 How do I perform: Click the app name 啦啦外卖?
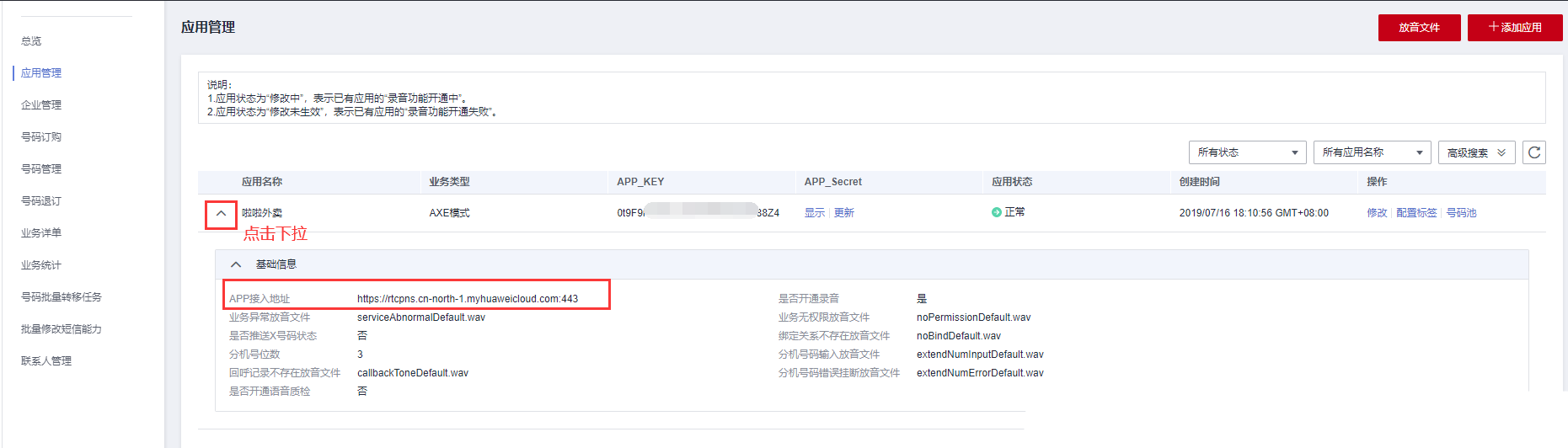pyautogui.click(x=262, y=213)
